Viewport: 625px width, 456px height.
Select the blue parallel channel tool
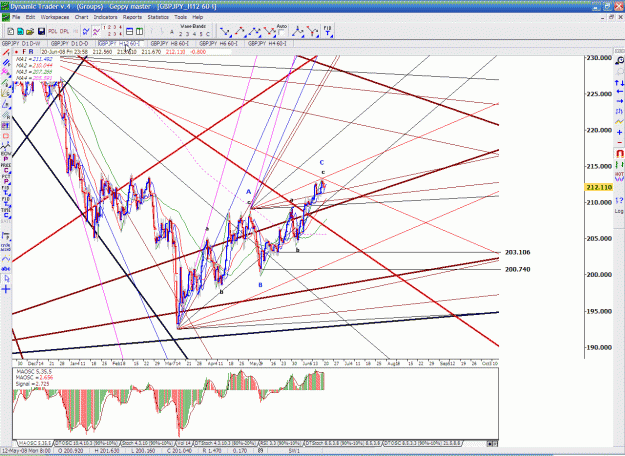6,63
